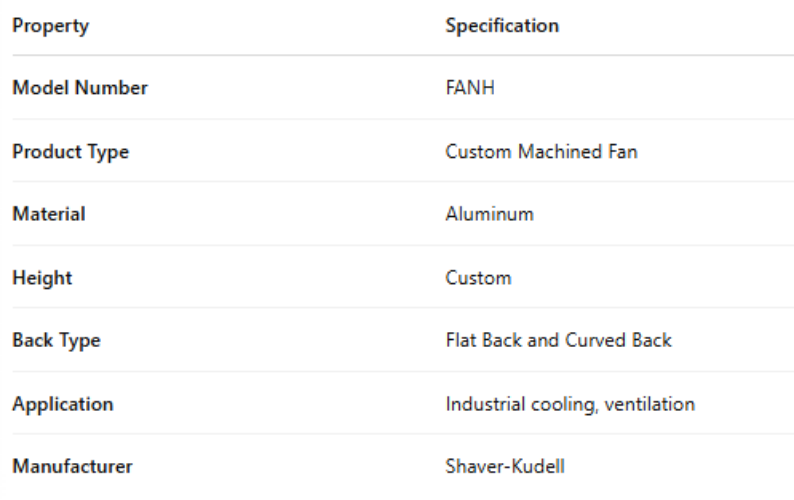Image resolution: width=794 pixels, height=500 pixels.
Task: Select the Height row label
Action: tap(40, 279)
